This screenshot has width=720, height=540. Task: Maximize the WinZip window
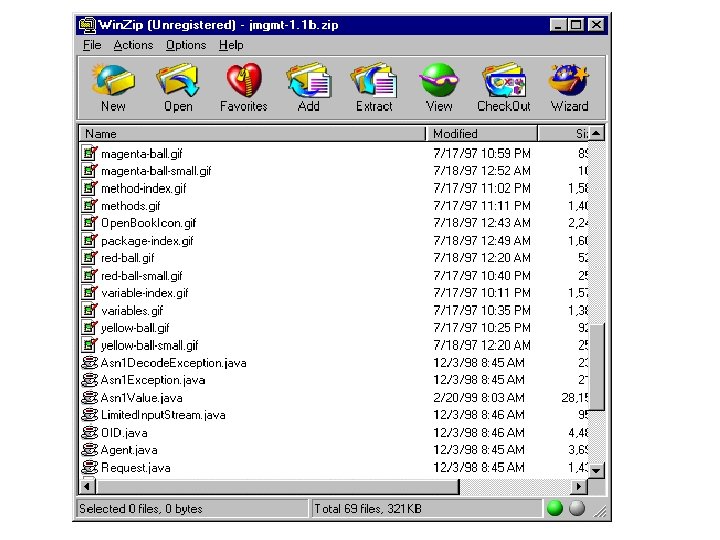[x=575, y=24]
